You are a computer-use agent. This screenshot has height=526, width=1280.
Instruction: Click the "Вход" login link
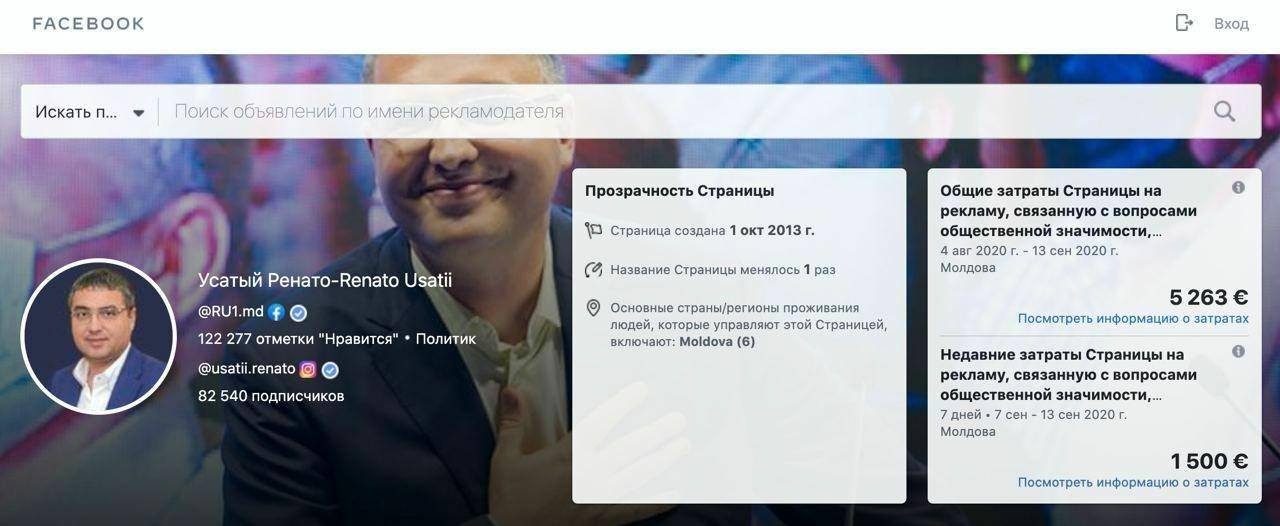(x=1231, y=24)
